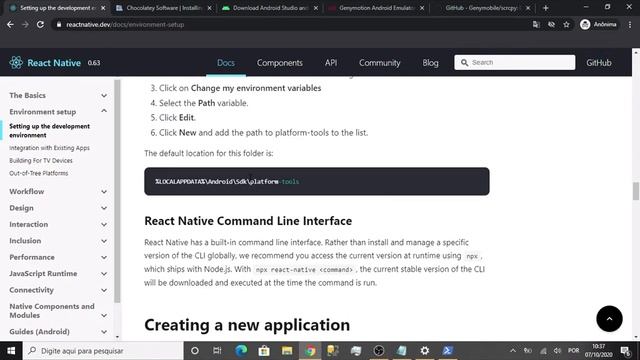Open File Explorer from the taskbar
This screenshot has height=360, width=640.
(x=287, y=351)
